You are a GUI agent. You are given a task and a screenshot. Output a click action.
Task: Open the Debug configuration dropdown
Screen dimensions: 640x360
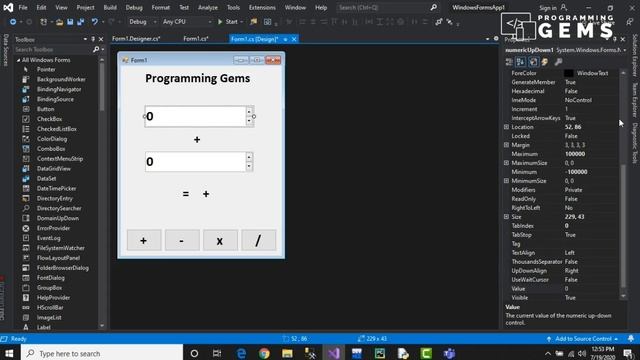143,22
